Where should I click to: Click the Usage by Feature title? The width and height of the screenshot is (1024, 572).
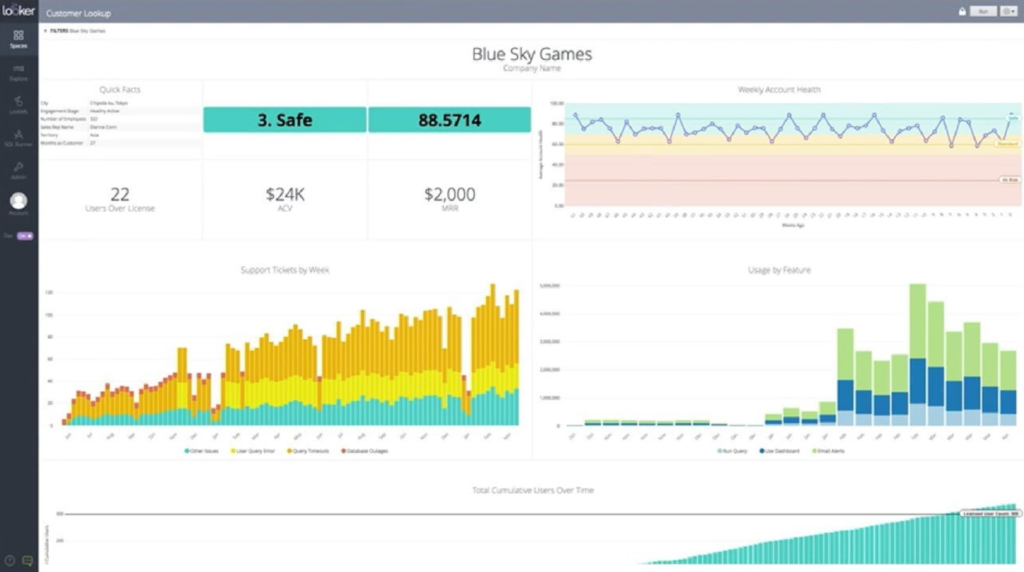tap(778, 270)
